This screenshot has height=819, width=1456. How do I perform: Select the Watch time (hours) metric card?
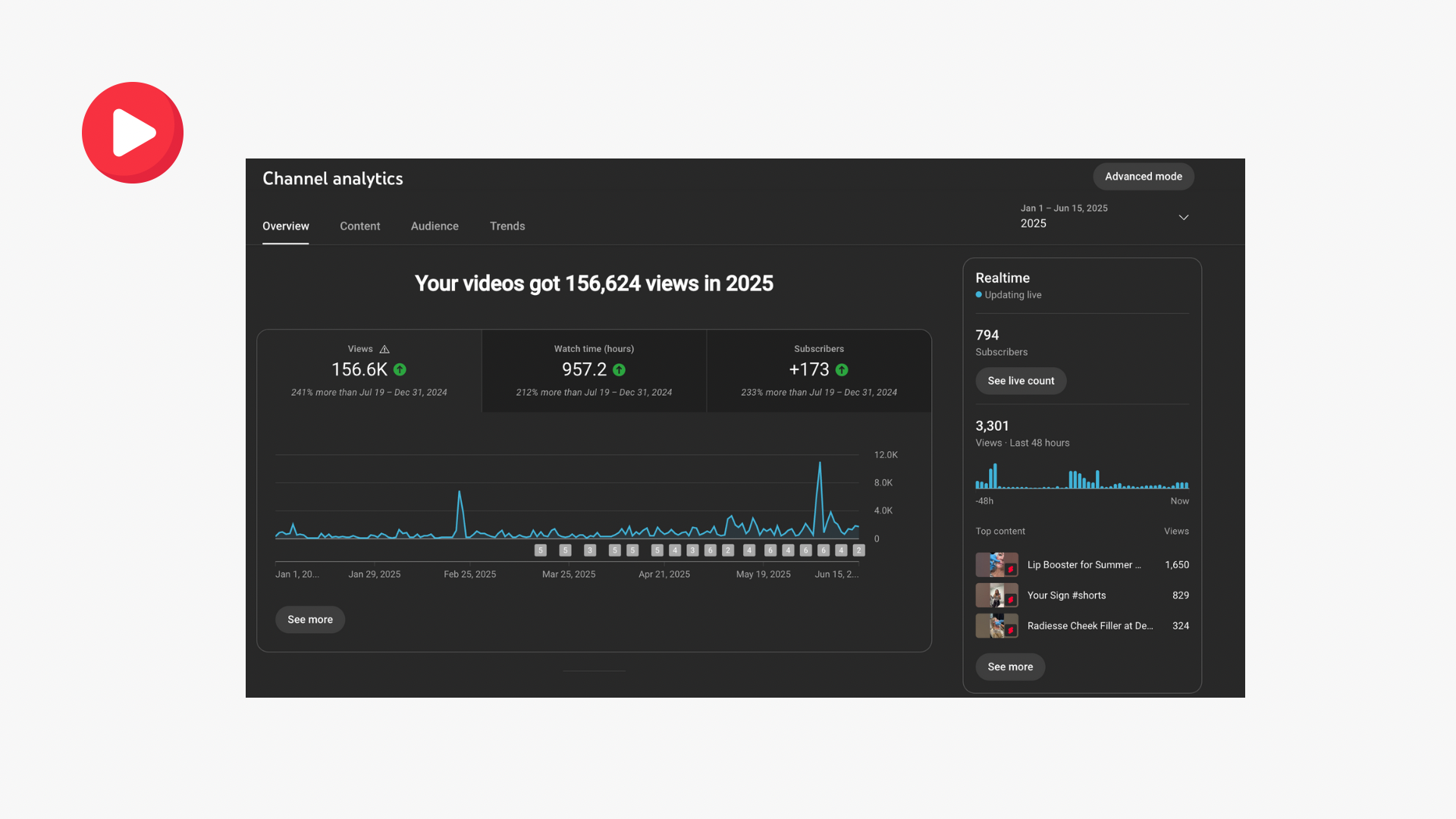tap(594, 371)
